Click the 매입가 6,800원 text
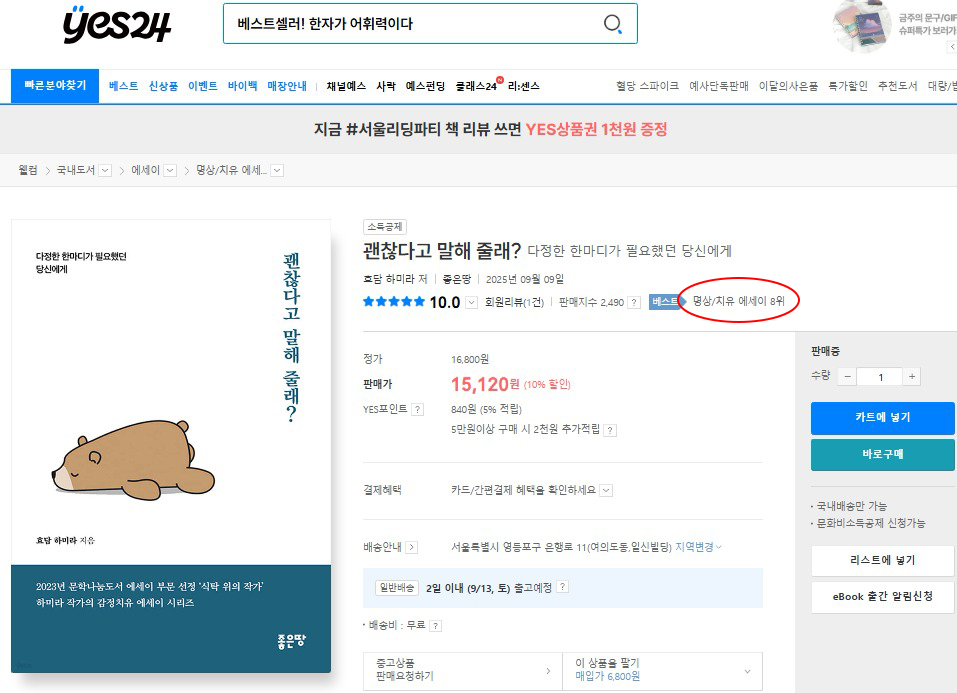 [607, 677]
